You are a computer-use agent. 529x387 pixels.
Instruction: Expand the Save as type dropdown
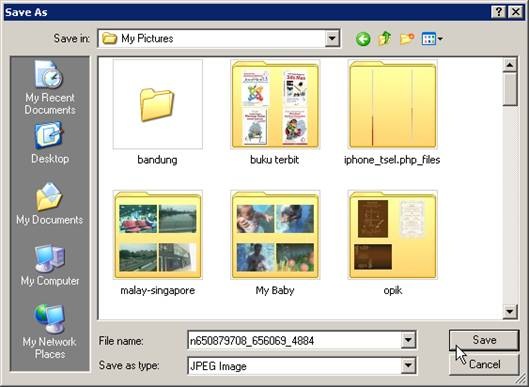pos(408,366)
